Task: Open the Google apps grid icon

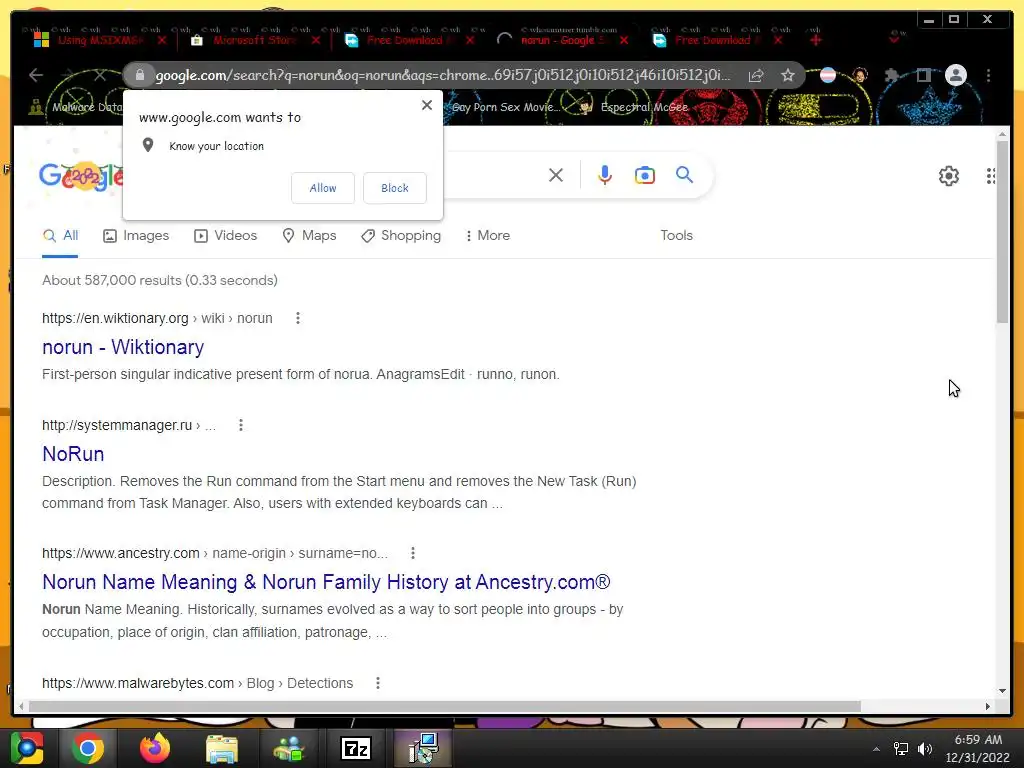Action: [x=990, y=176]
